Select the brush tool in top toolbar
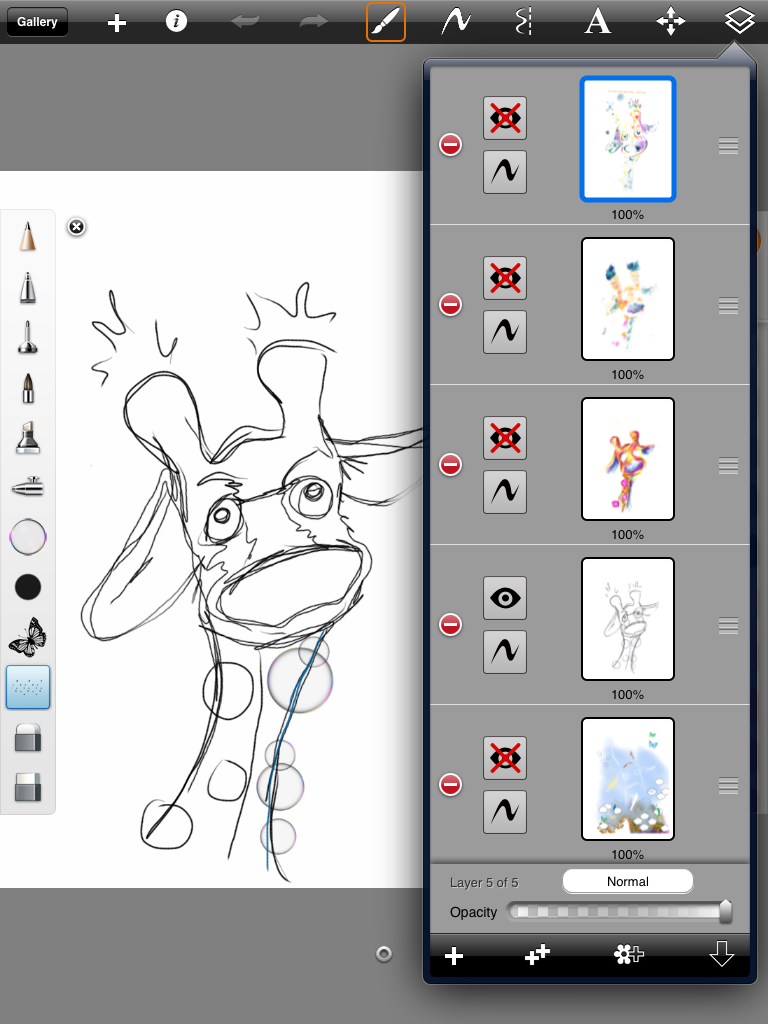The width and height of the screenshot is (768, 1024). [386, 22]
